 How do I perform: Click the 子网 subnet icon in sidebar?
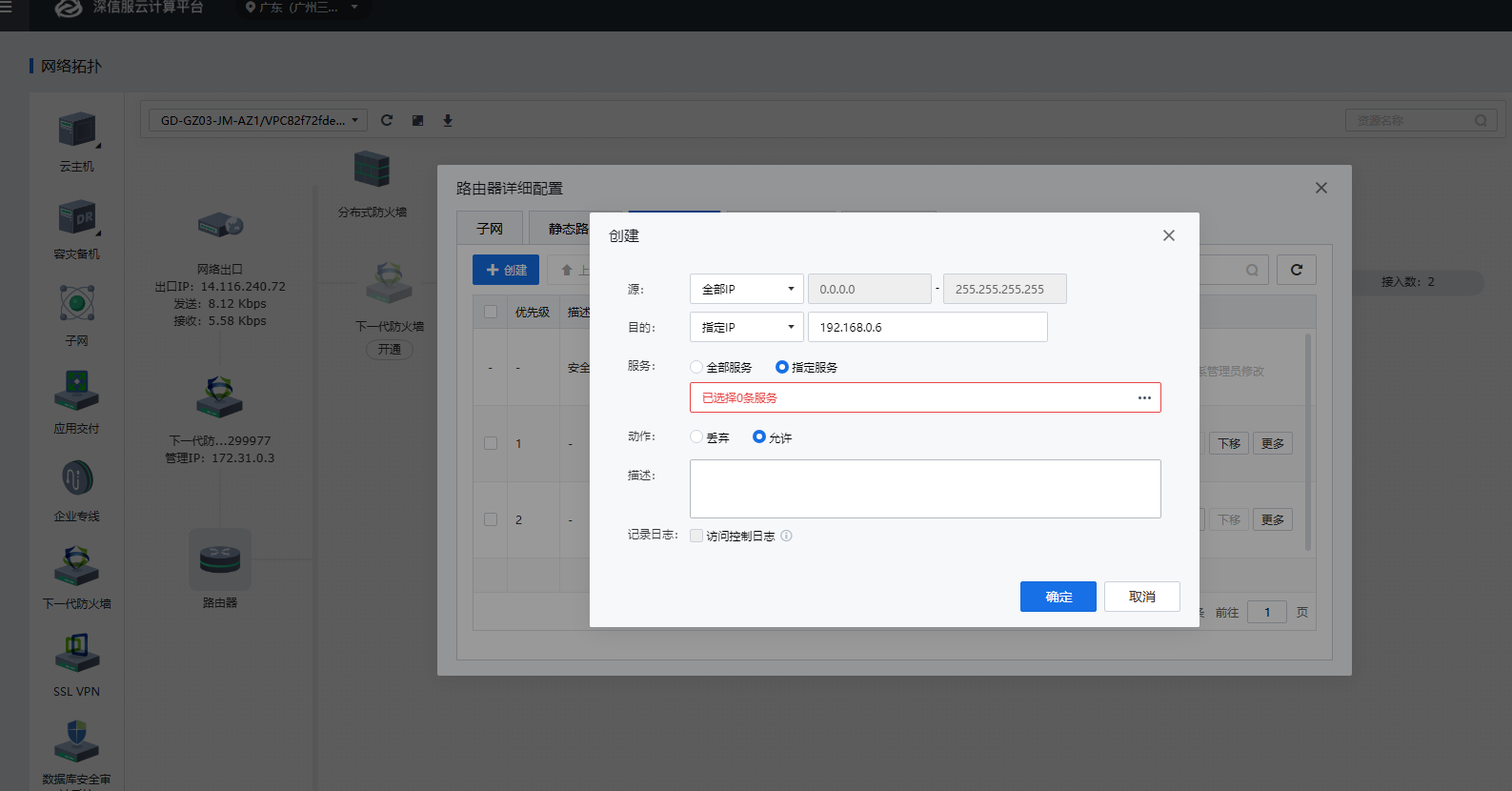pos(76,304)
